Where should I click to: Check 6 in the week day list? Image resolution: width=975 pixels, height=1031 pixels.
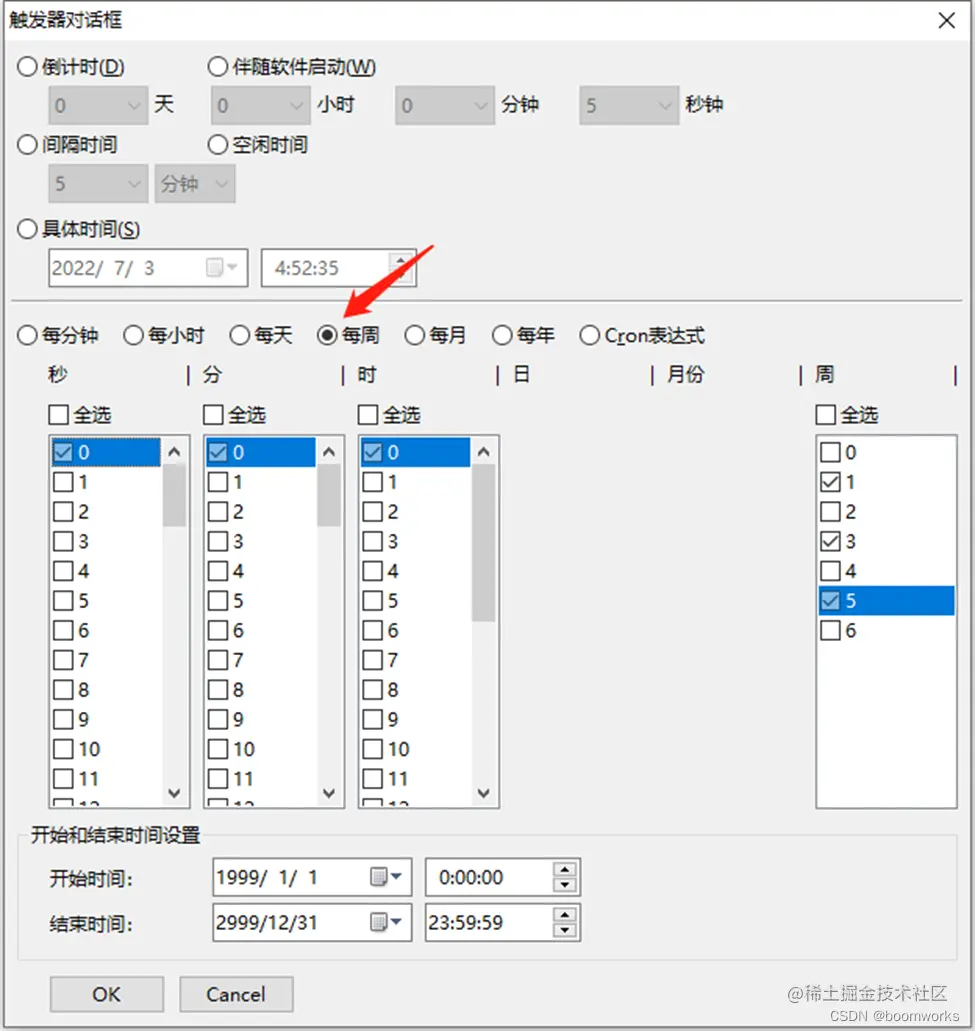830,631
